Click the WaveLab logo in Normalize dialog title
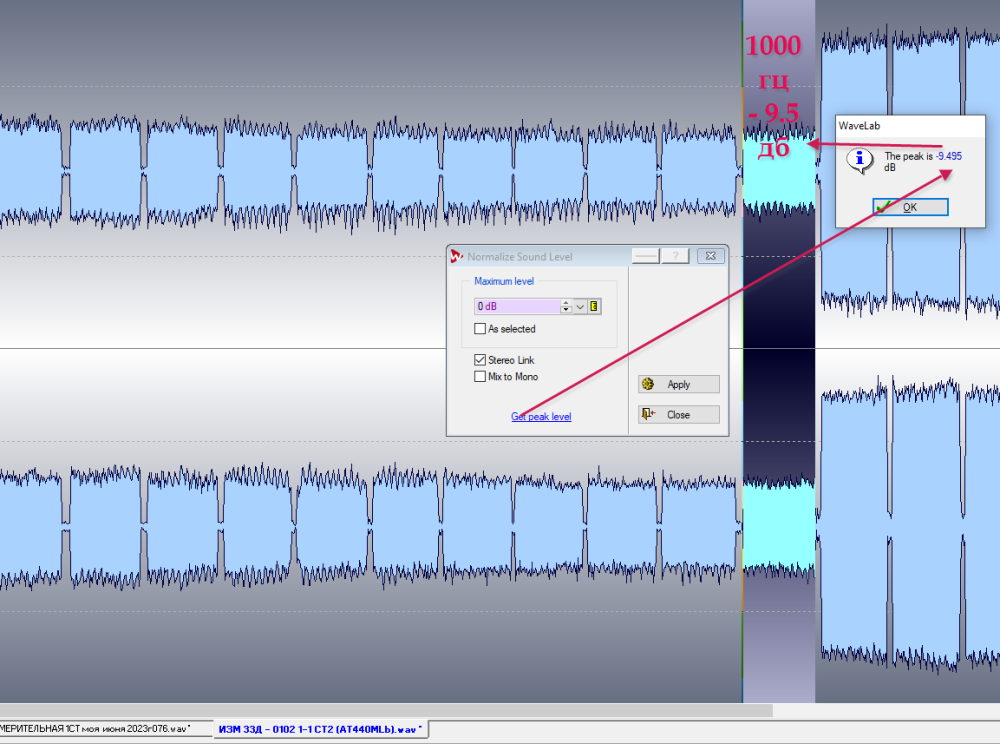Screen dimensions: 1000x744 click(x=457, y=256)
